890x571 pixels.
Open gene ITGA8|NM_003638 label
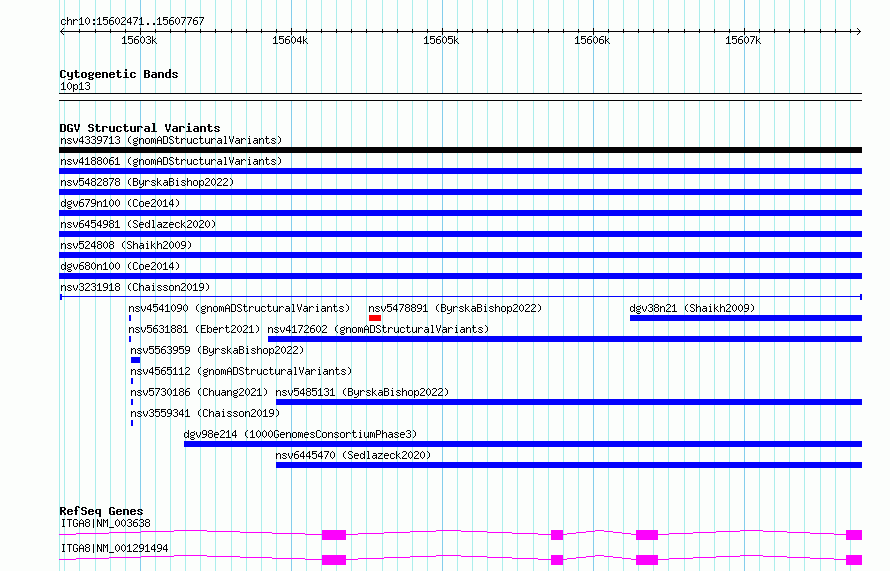106,523
